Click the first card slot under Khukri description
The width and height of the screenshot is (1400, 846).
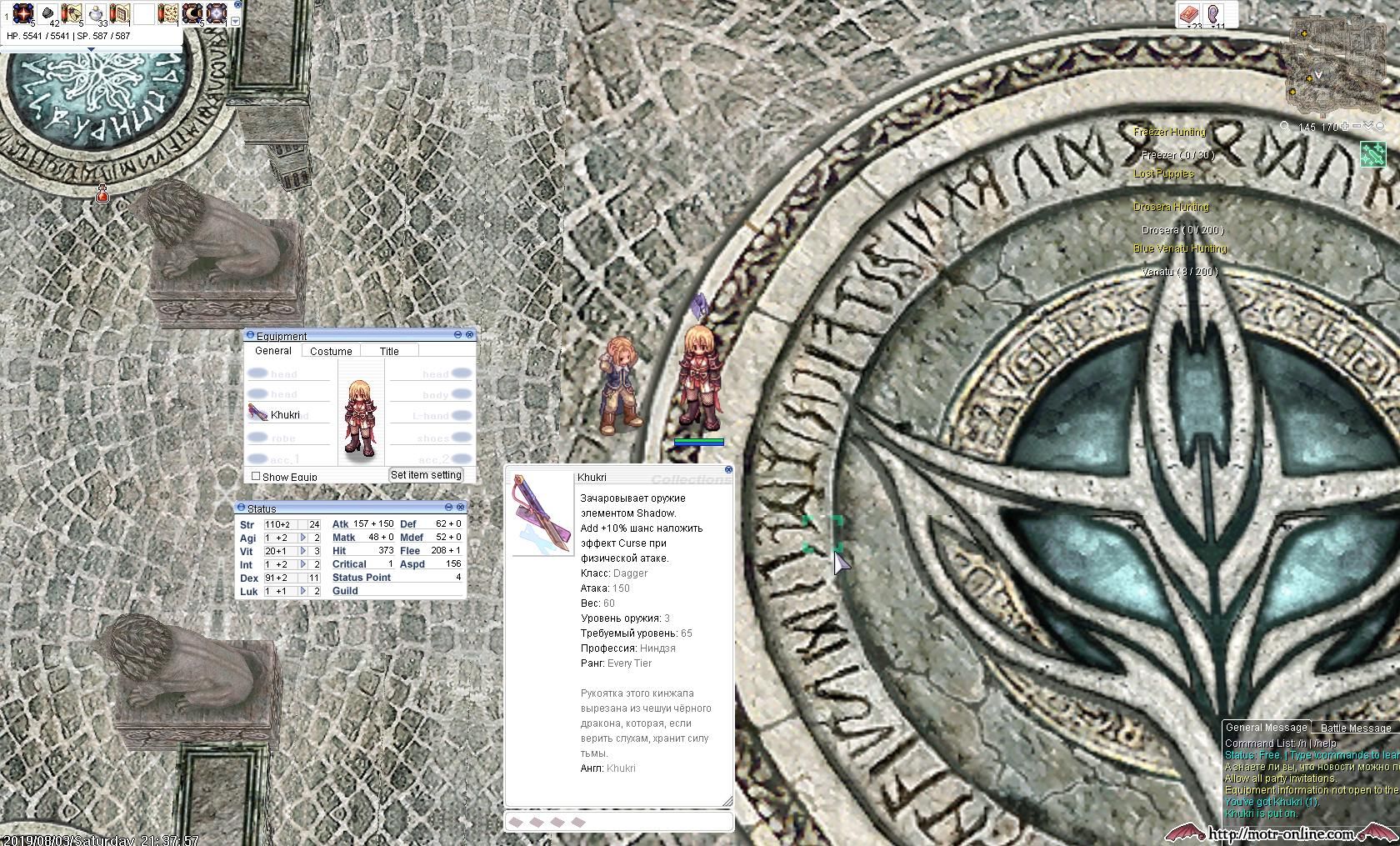tap(516, 822)
